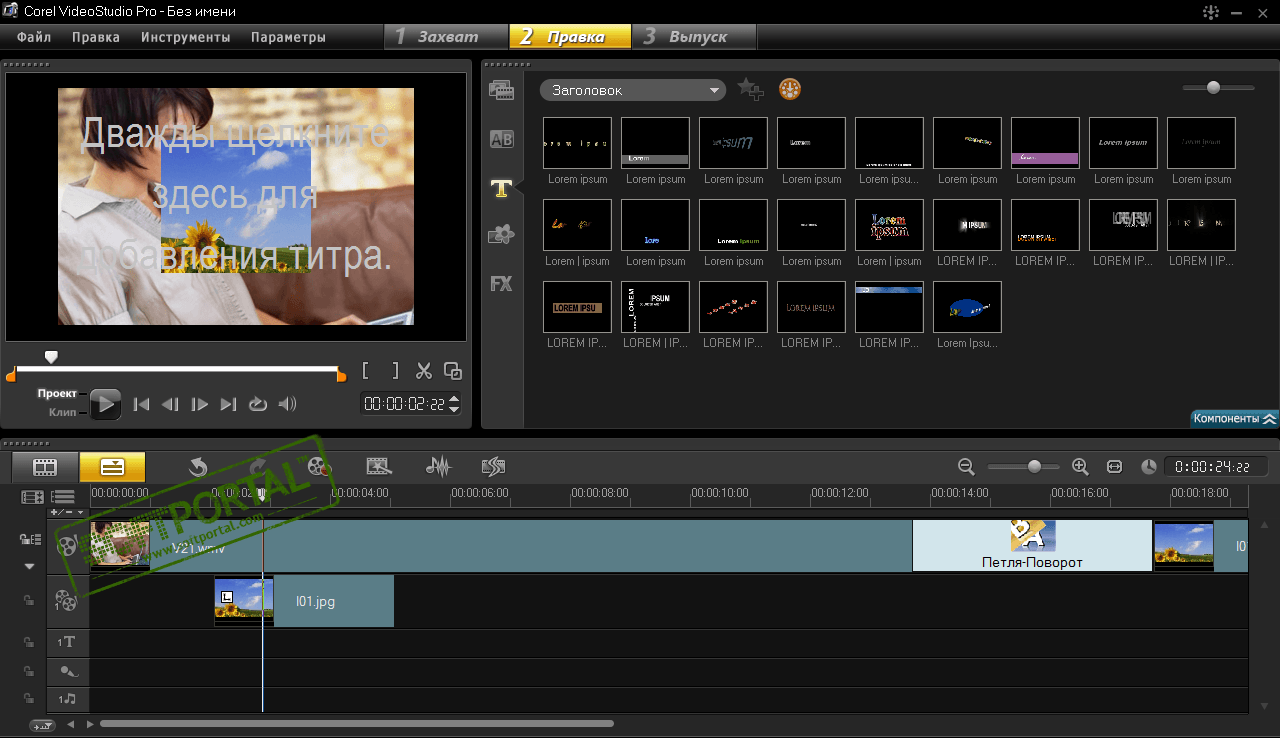Increase the preview timecode with up arrow
Viewport: 1280px width, 738px height.
pyautogui.click(x=455, y=399)
